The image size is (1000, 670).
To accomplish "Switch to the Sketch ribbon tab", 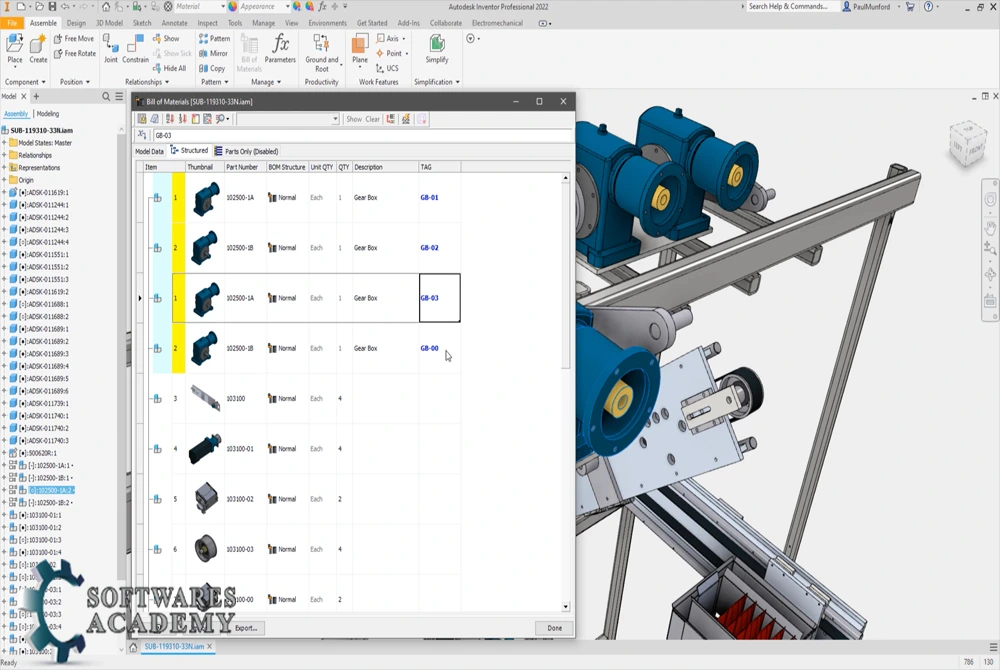I will pos(142,23).
